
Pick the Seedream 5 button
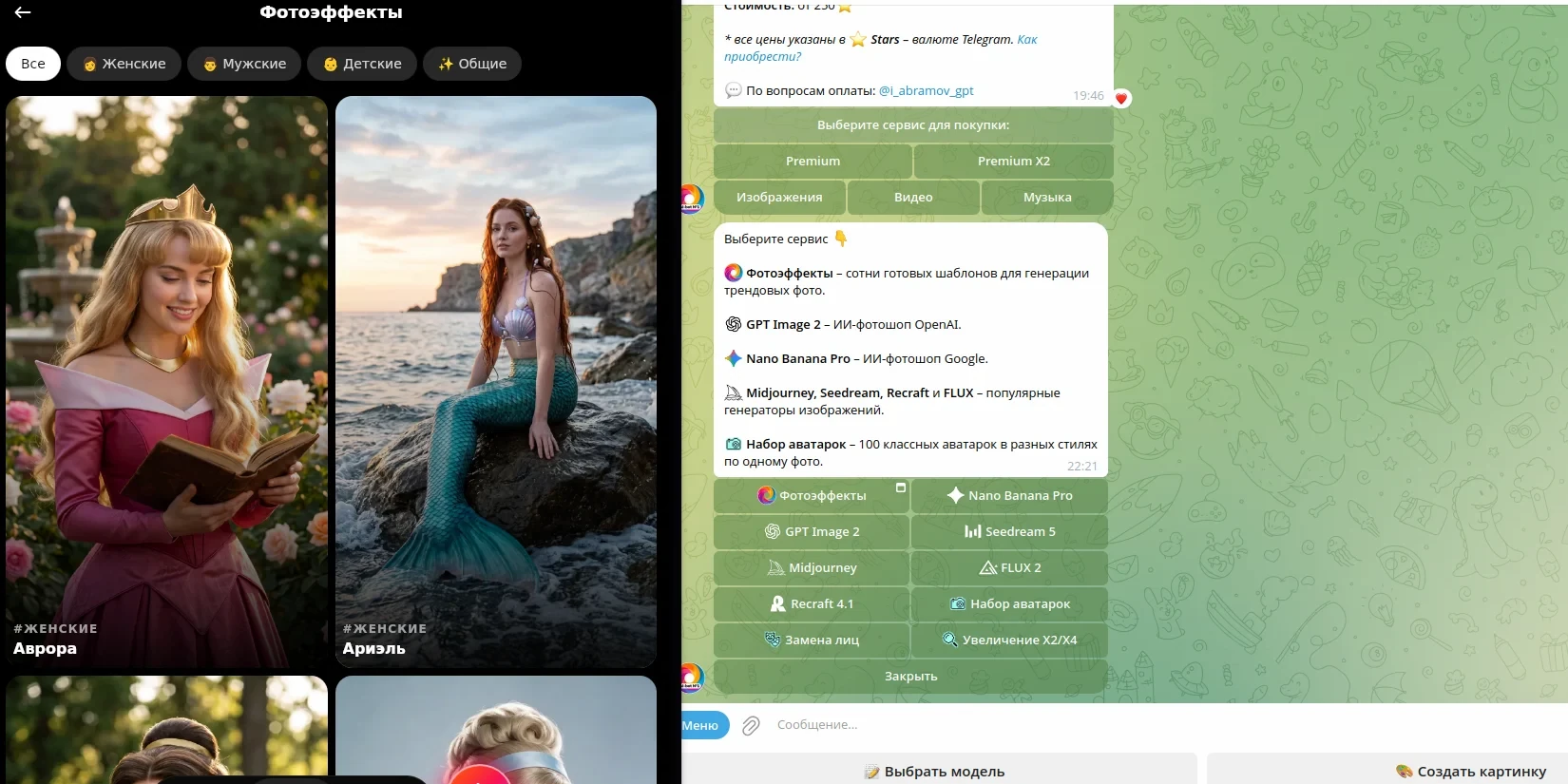(x=1009, y=531)
